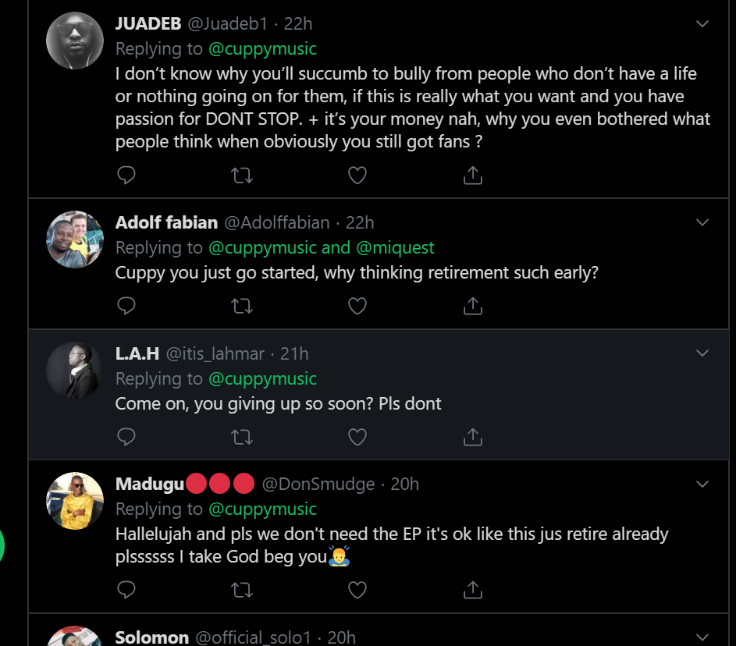Like JUADEB's tweet
This screenshot has width=736, height=646.
click(357, 175)
